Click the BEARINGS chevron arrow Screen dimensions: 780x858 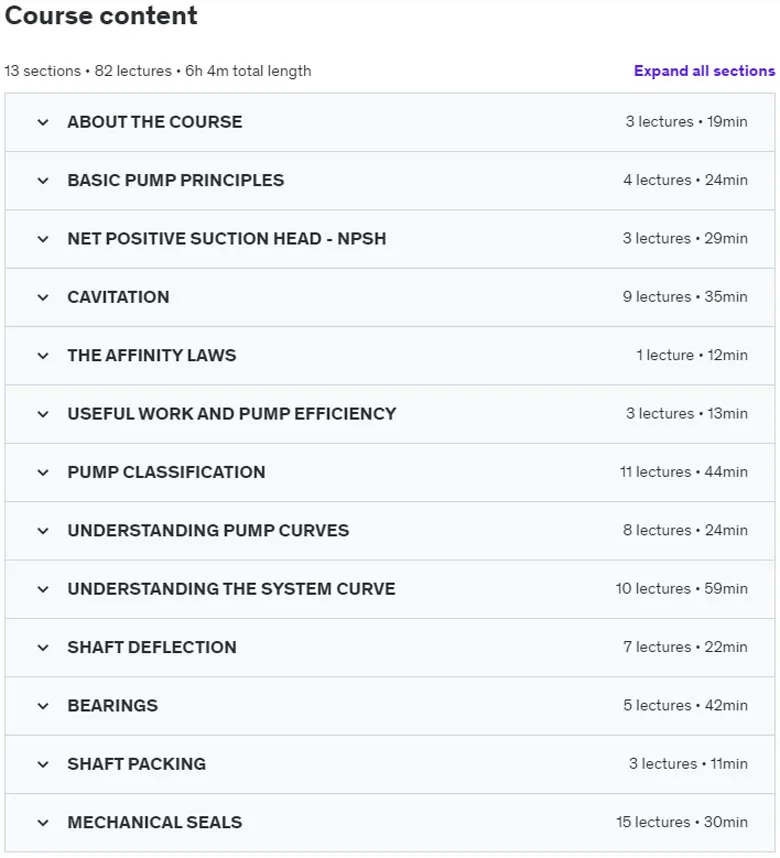click(43, 706)
